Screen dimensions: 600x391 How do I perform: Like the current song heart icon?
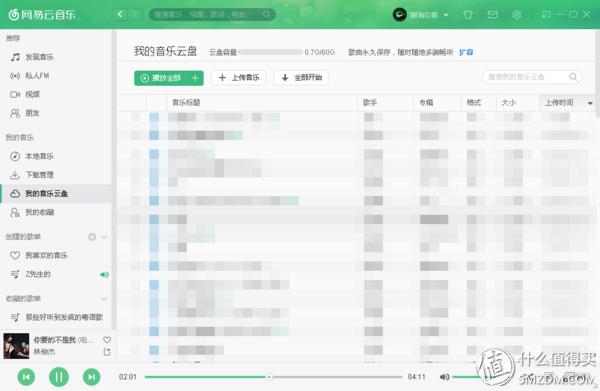click(x=107, y=339)
